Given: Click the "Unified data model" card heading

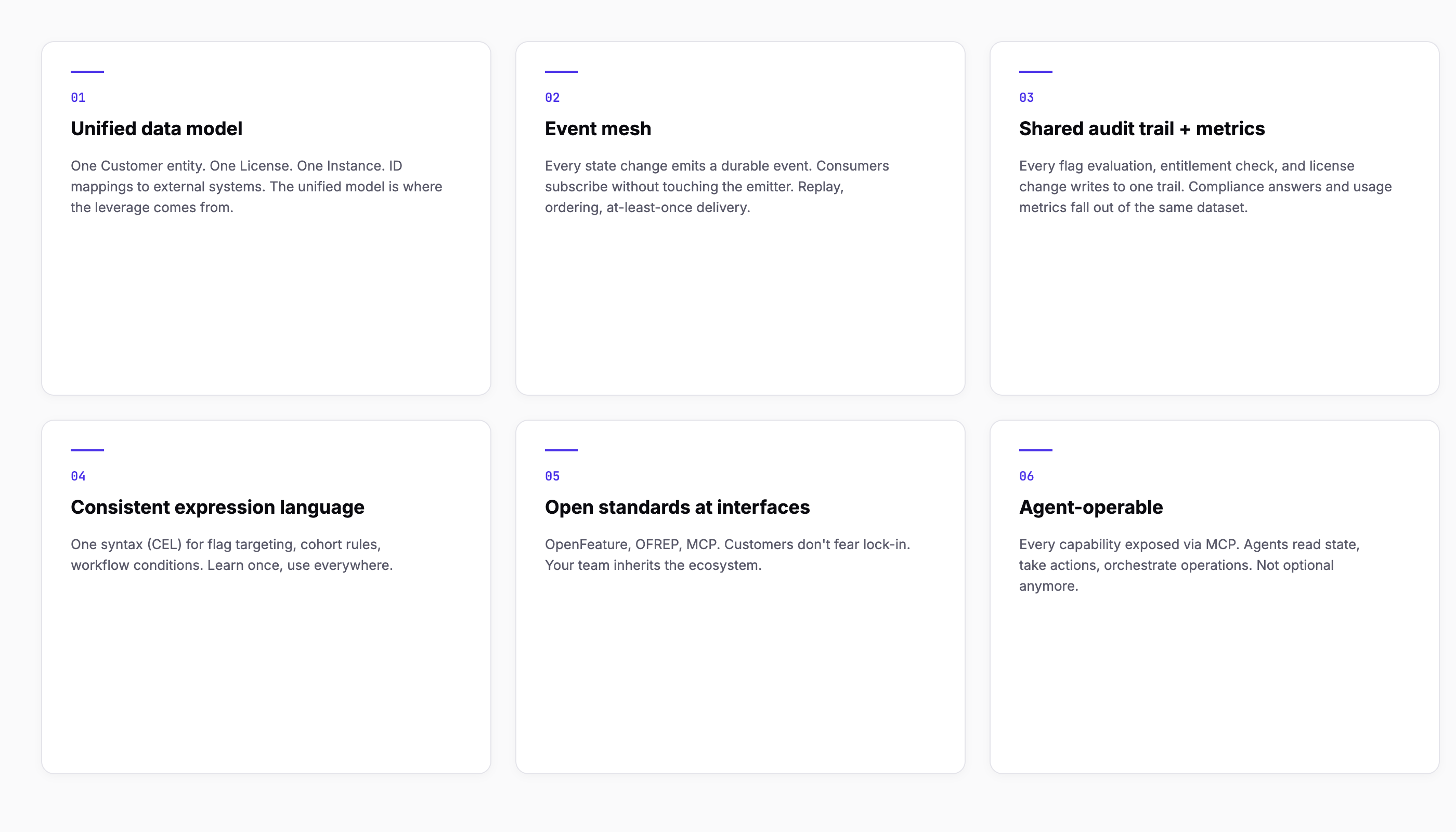Looking at the screenshot, I should (x=156, y=128).
